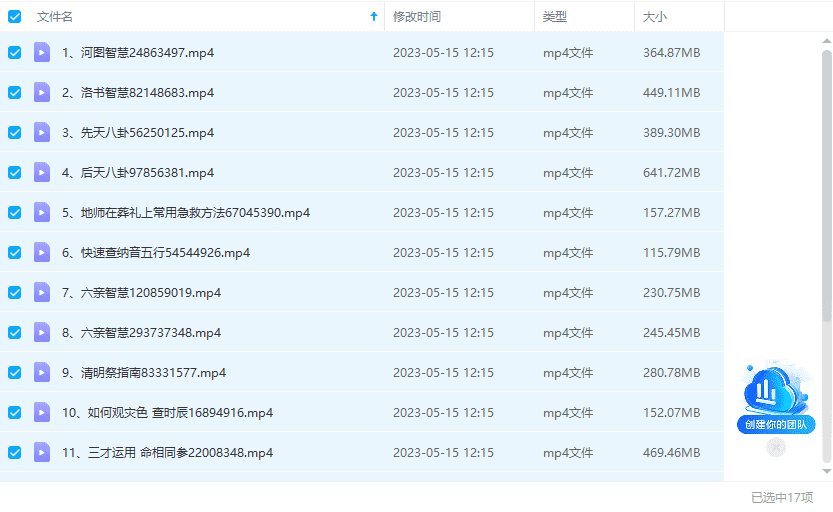
Task: Click the mp4 file icon for 先天八卦56250125.mp4
Action: (x=42, y=132)
